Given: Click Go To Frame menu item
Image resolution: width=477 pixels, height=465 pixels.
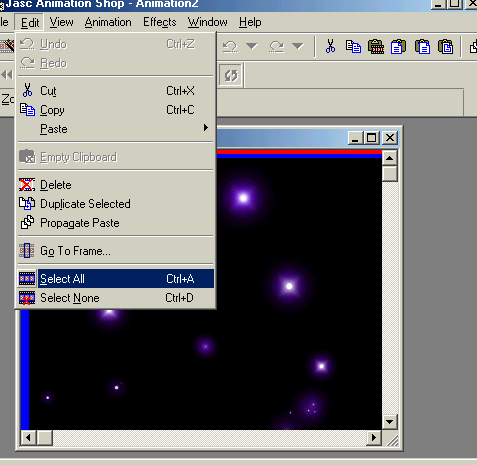Looking at the screenshot, I should 116,251.
